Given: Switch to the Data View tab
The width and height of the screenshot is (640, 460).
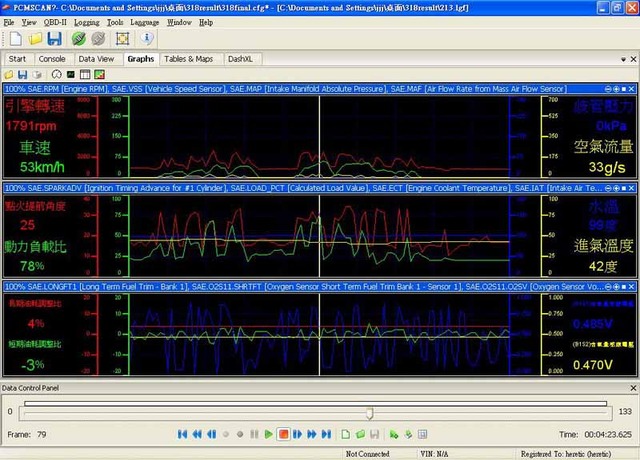Looking at the screenshot, I should [x=95, y=59].
